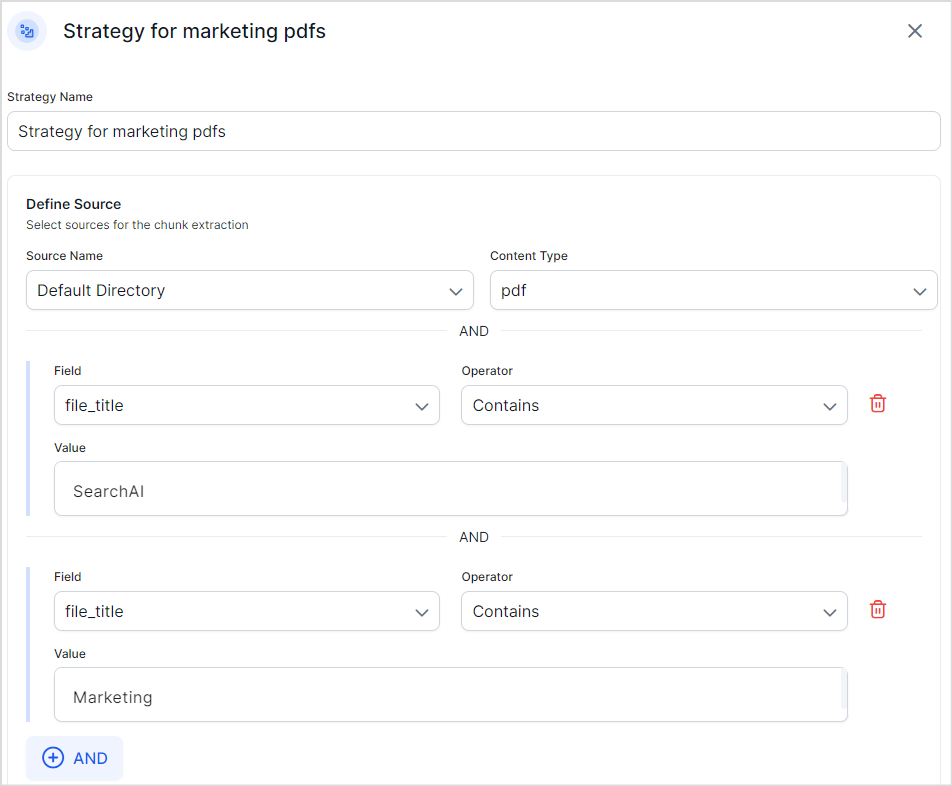Expand the Content Type dropdown showing pdf
This screenshot has width=952, height=786.
point(713,290)
